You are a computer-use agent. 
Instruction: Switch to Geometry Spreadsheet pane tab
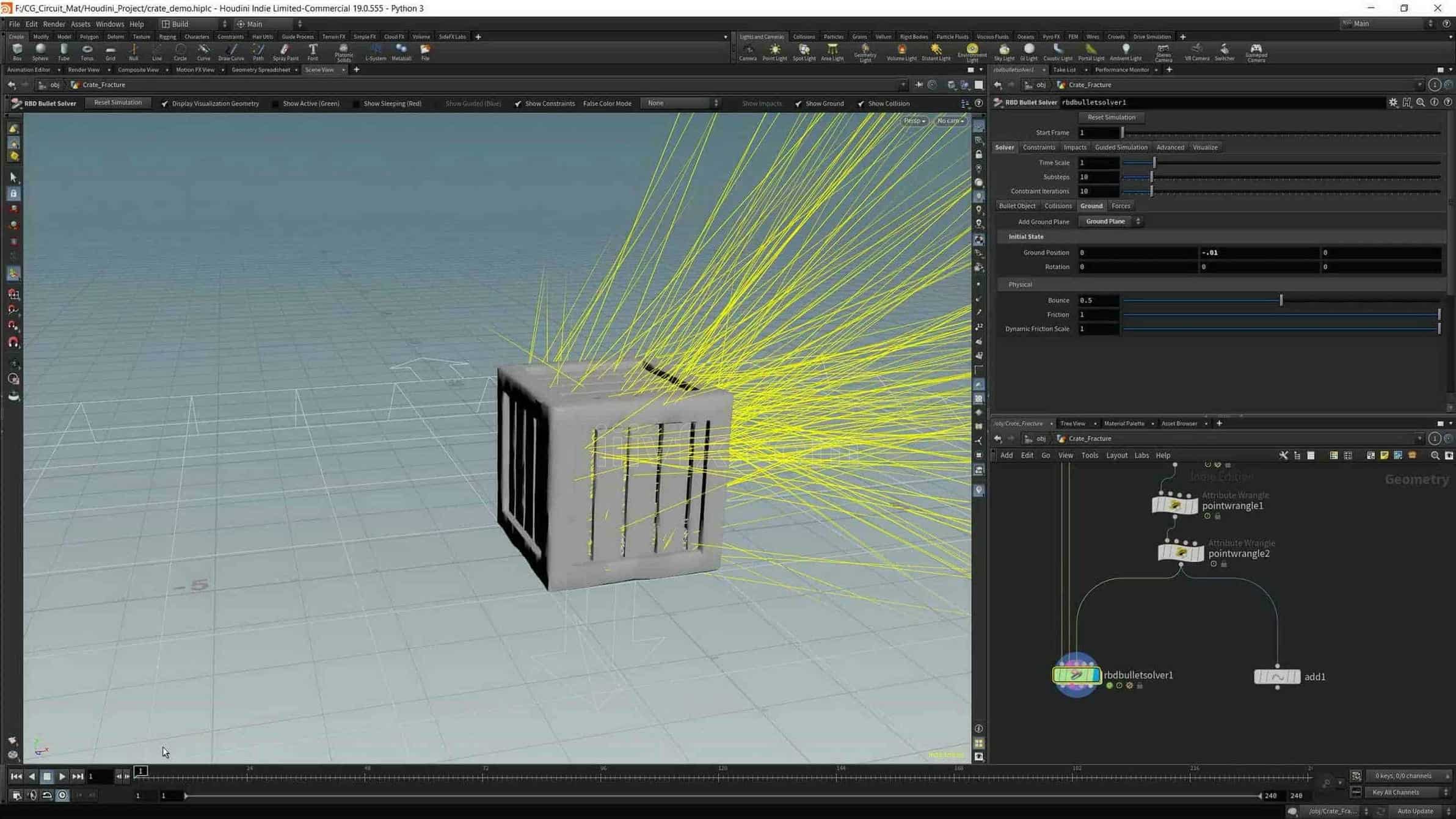pyautogui.click(x=261, y=70)
